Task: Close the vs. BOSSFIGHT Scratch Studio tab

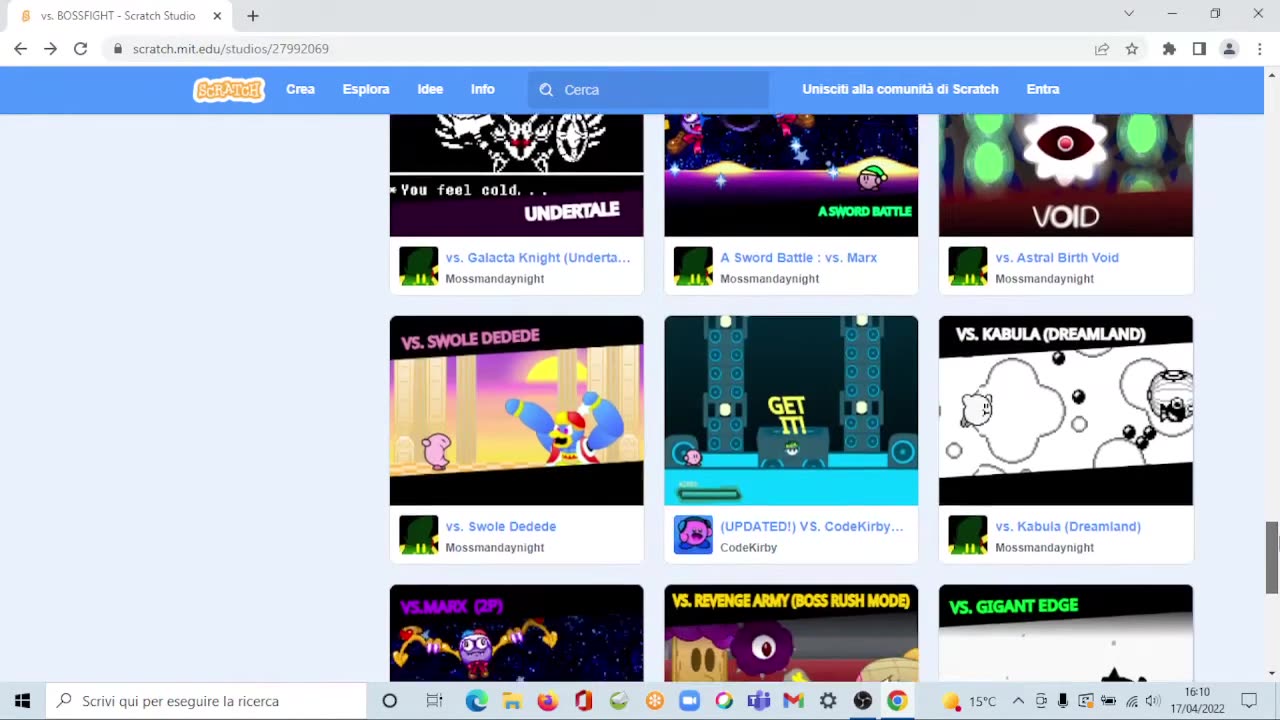Action: [x=217, y=16]
